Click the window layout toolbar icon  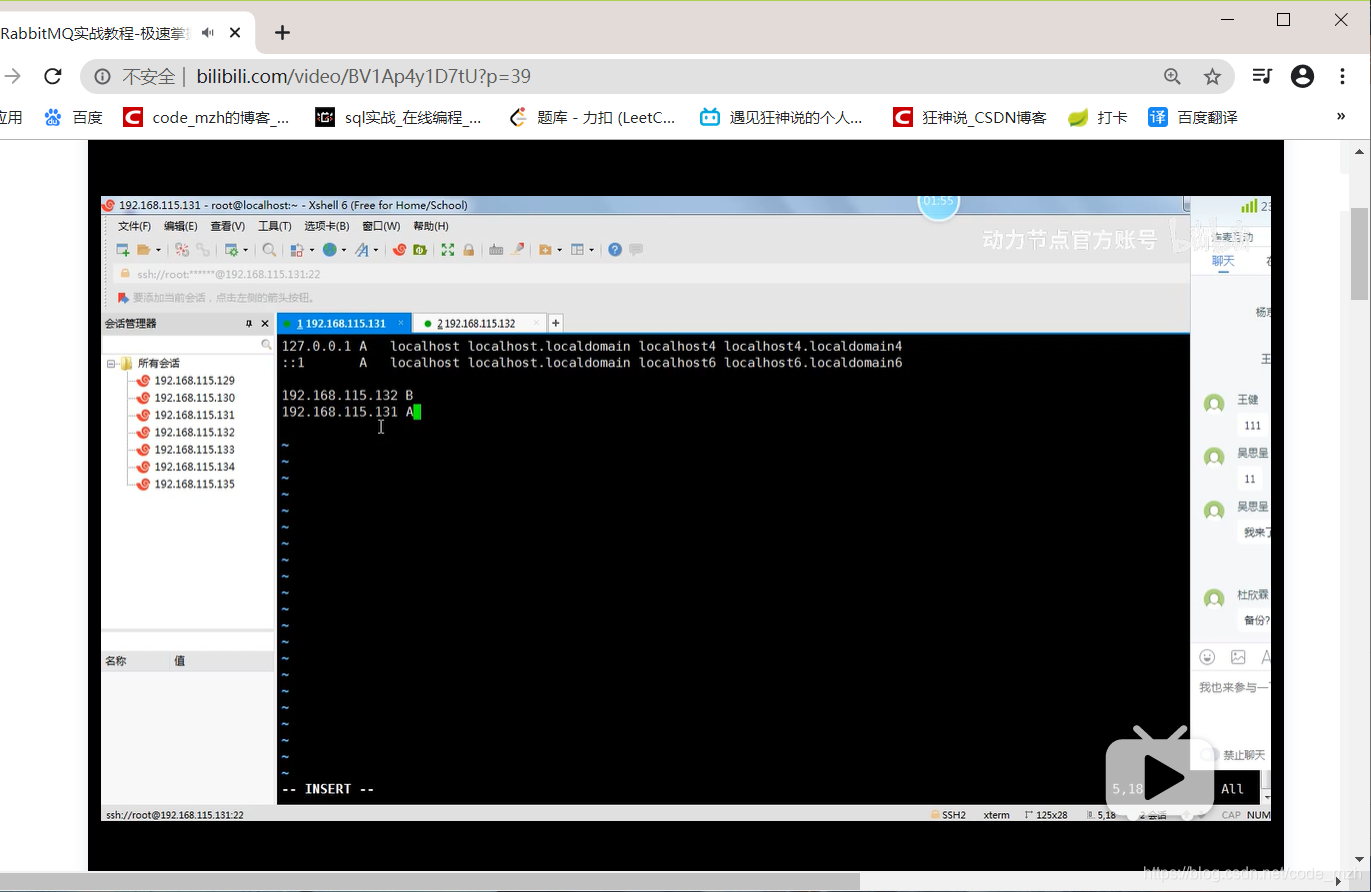[577, 250]
